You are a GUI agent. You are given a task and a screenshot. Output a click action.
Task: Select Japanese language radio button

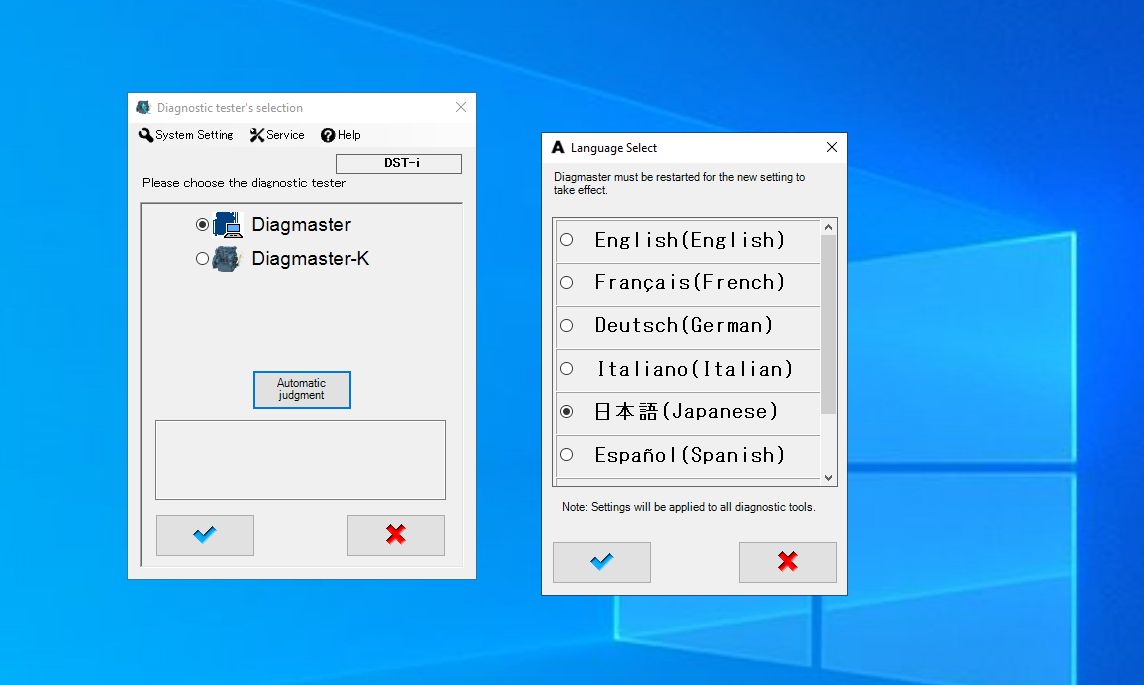tap(566, 411)
